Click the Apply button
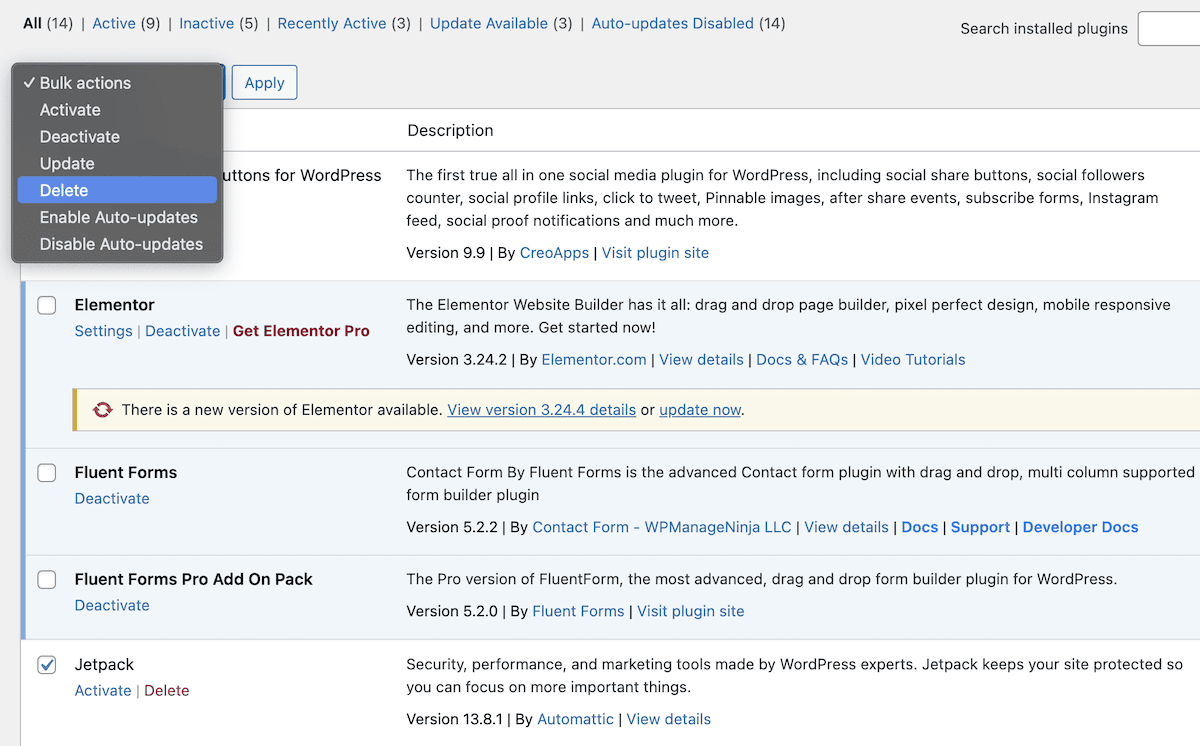 click(x=264, y=83)
